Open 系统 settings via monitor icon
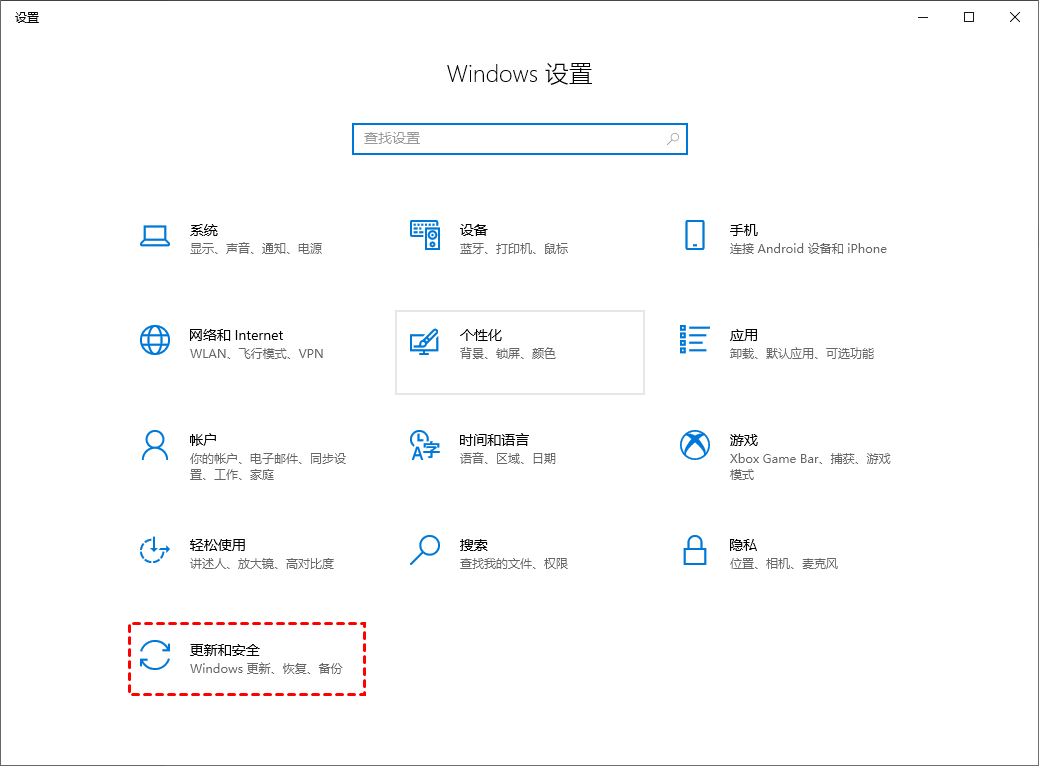 click(x=155, y=236)
